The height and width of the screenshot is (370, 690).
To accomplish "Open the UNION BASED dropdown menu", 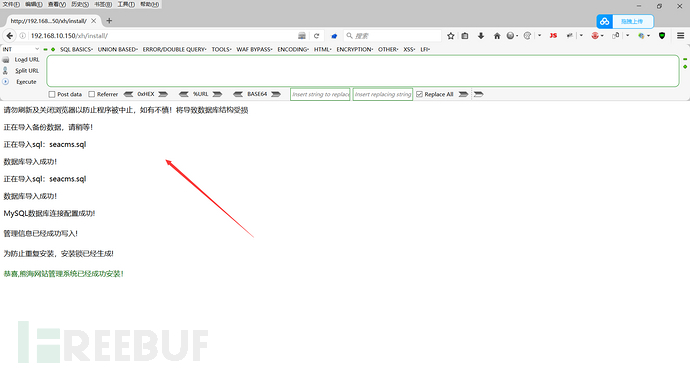I will point(117,49).
